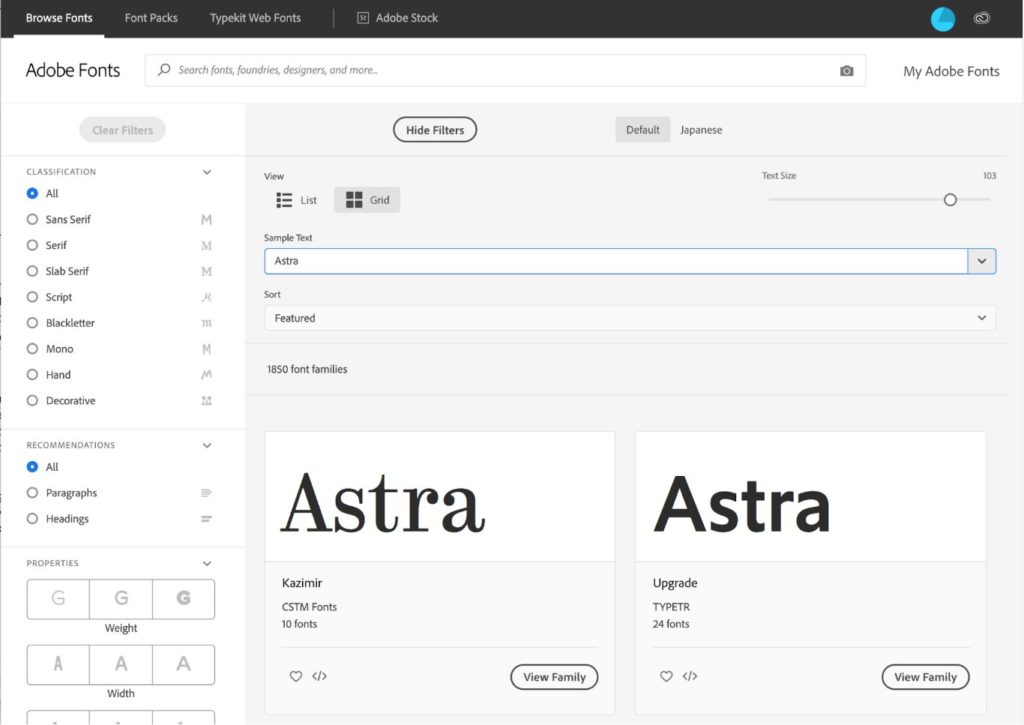Favorite the Upgrade font with heart icon
The width and height of the screenshot is (1024, 725).
(x=666, y=676)
